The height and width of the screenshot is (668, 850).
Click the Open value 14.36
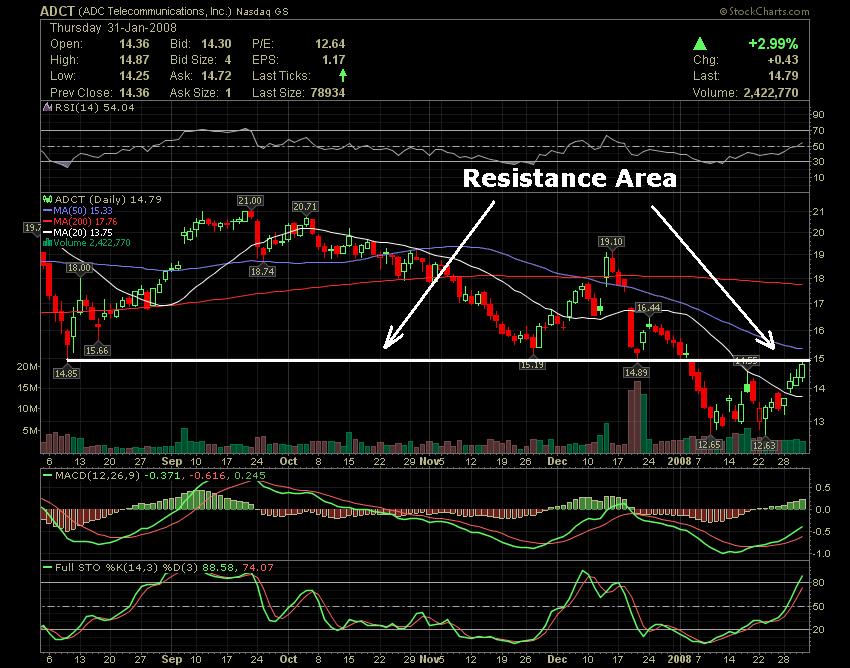134,44
